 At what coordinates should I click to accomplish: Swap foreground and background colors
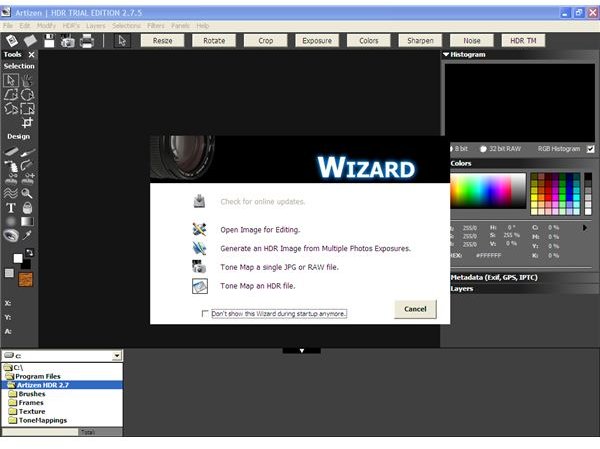29,252
